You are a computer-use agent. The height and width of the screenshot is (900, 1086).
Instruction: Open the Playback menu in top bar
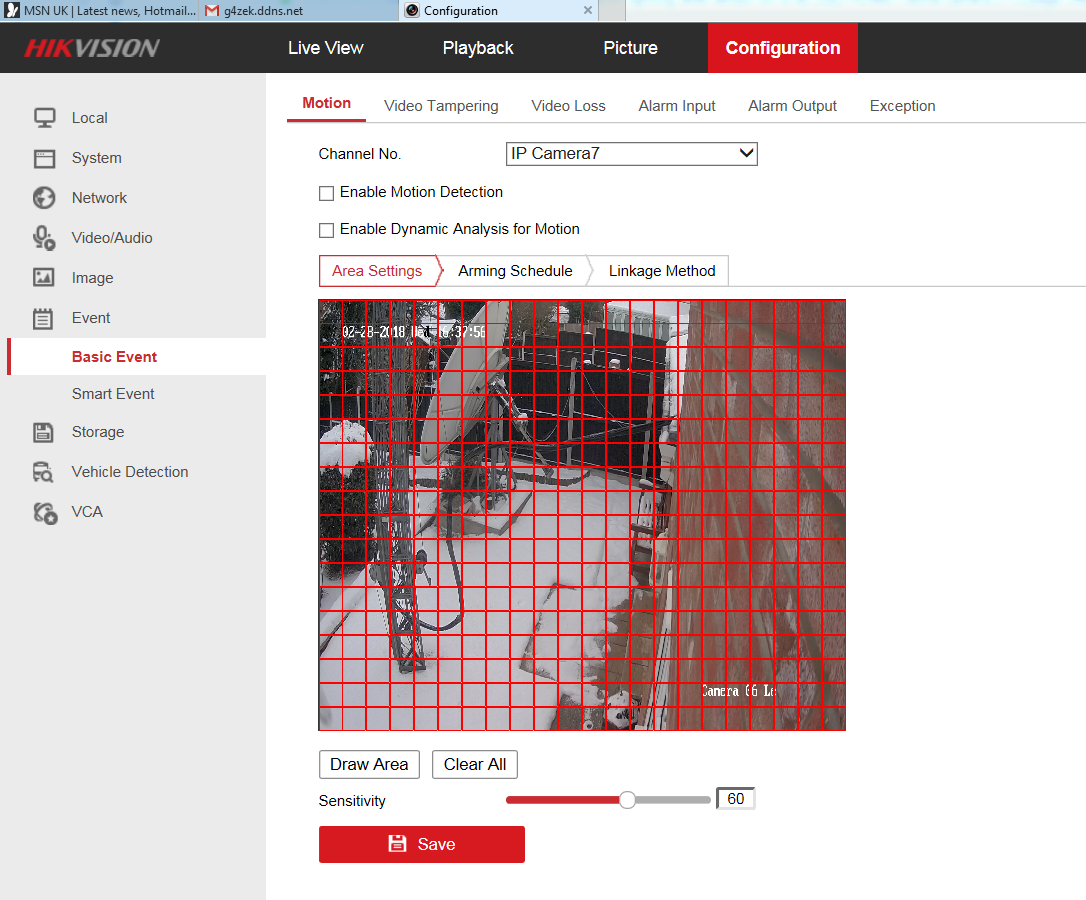coord(478,48)
